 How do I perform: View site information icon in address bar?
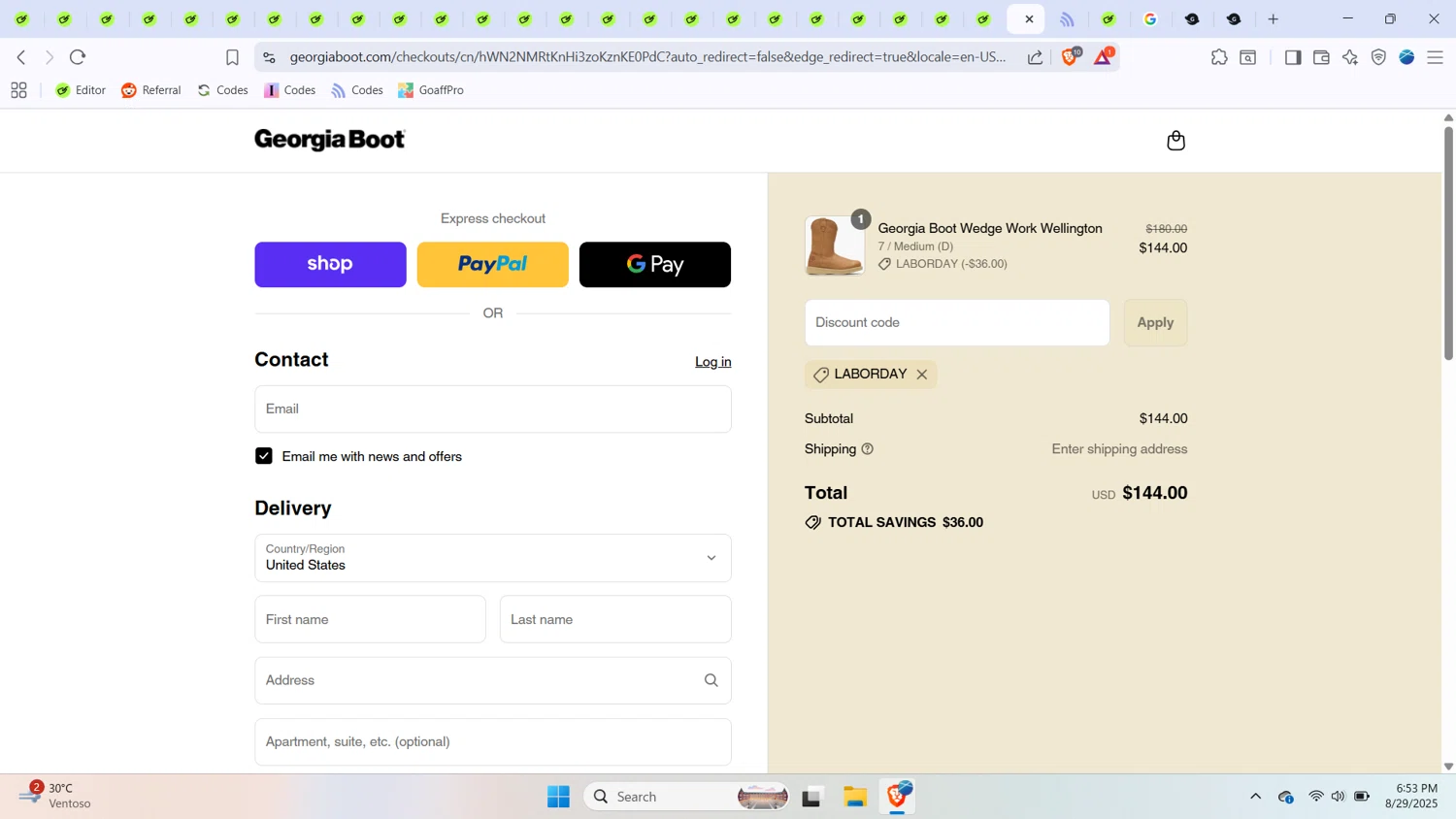click(269, 57)
